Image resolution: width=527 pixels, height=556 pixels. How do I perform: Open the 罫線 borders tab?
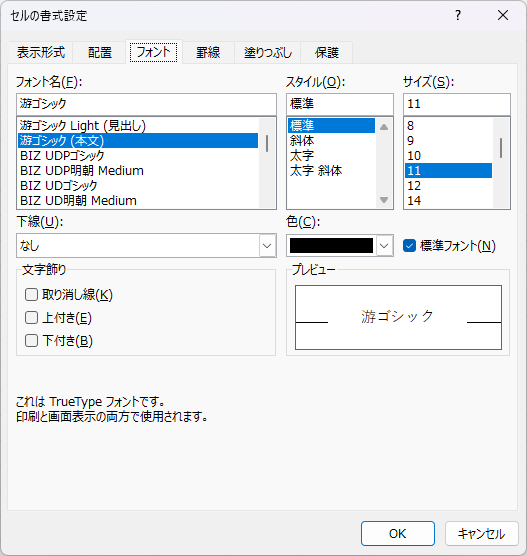click(x=208, y=52)
